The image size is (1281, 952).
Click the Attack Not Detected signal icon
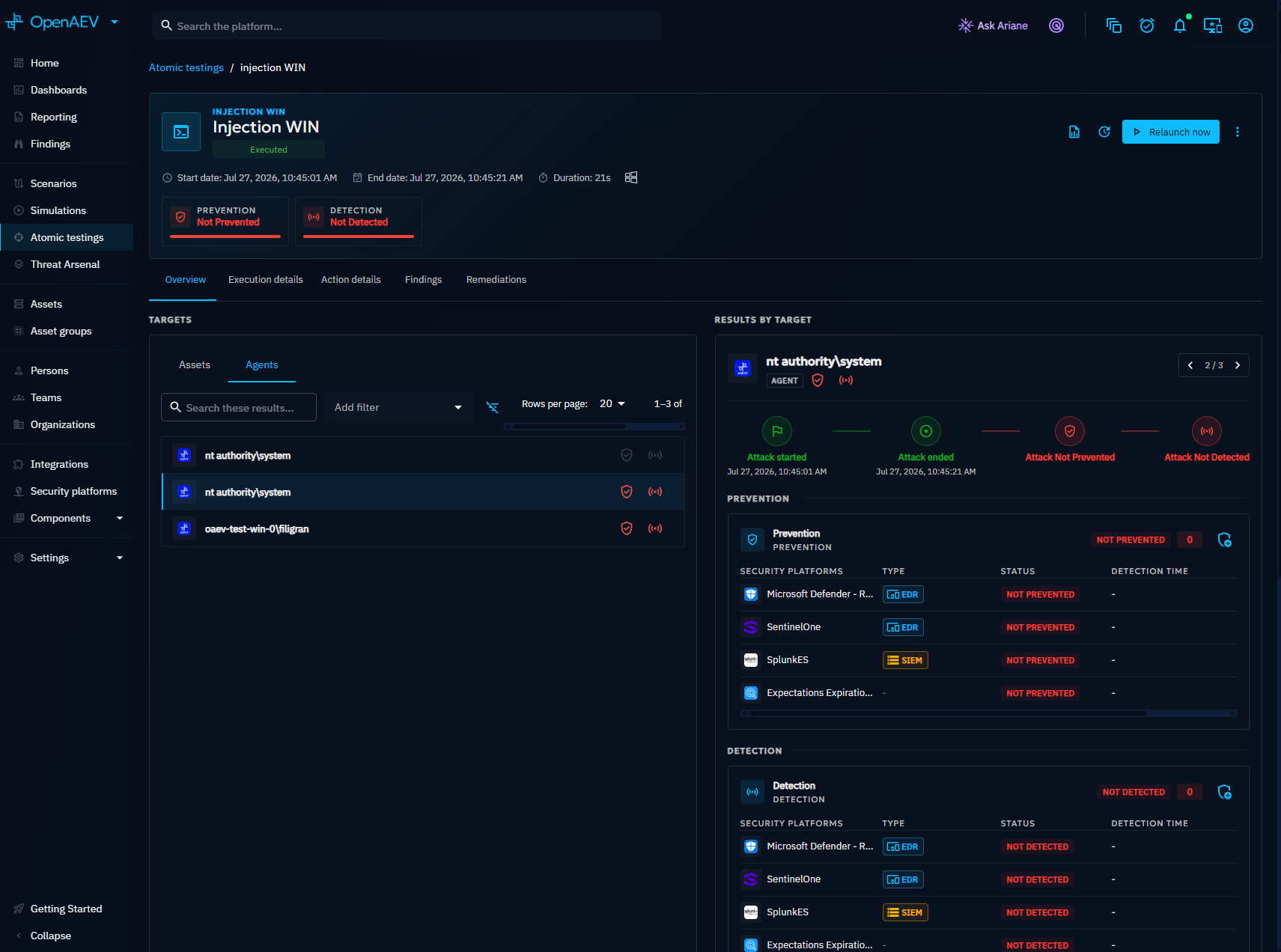point(1207,431)
